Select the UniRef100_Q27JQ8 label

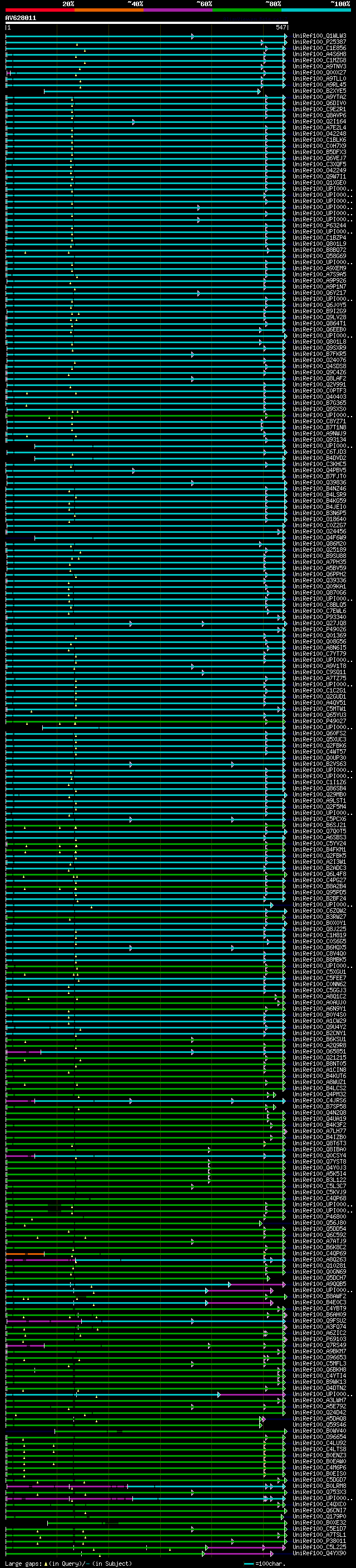coord(319,624)
